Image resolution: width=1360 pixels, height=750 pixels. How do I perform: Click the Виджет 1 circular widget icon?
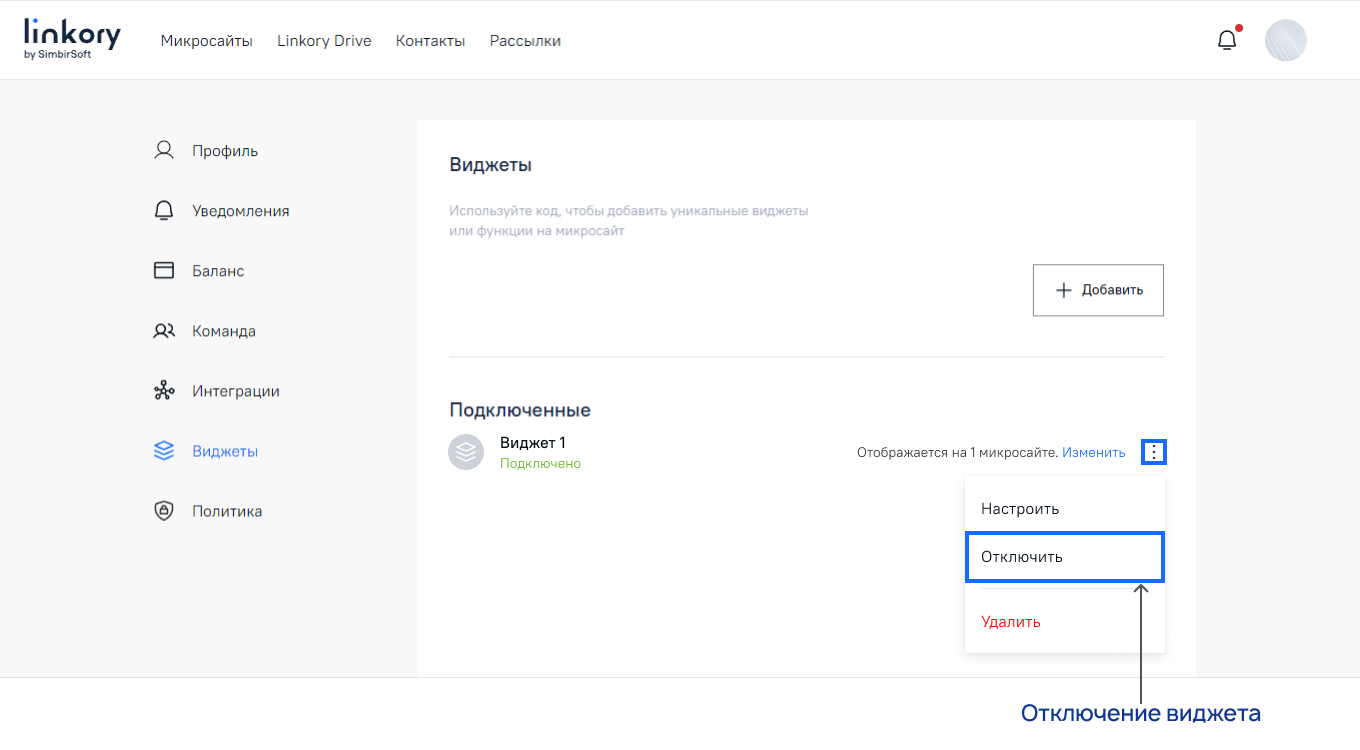466,451
